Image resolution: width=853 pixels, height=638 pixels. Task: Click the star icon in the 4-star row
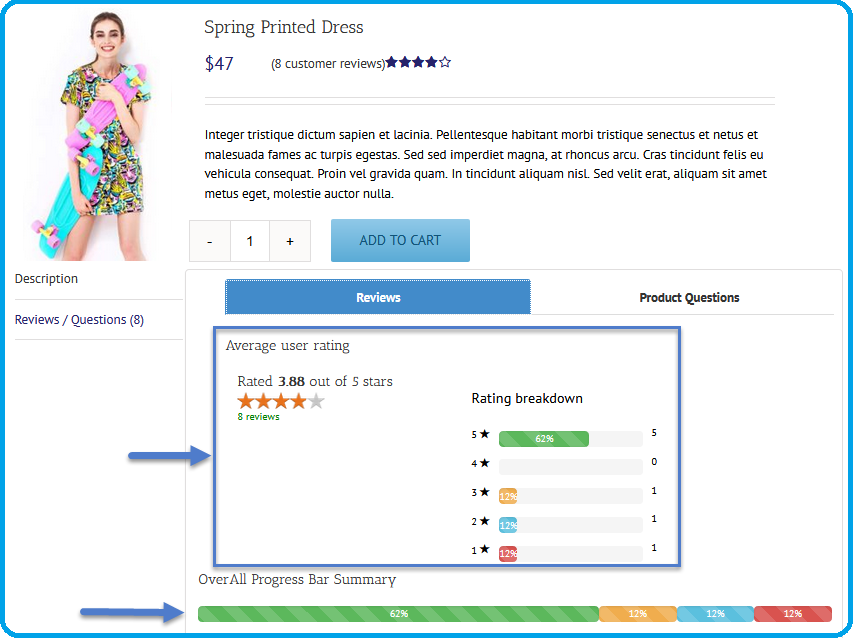click(485, 463)
